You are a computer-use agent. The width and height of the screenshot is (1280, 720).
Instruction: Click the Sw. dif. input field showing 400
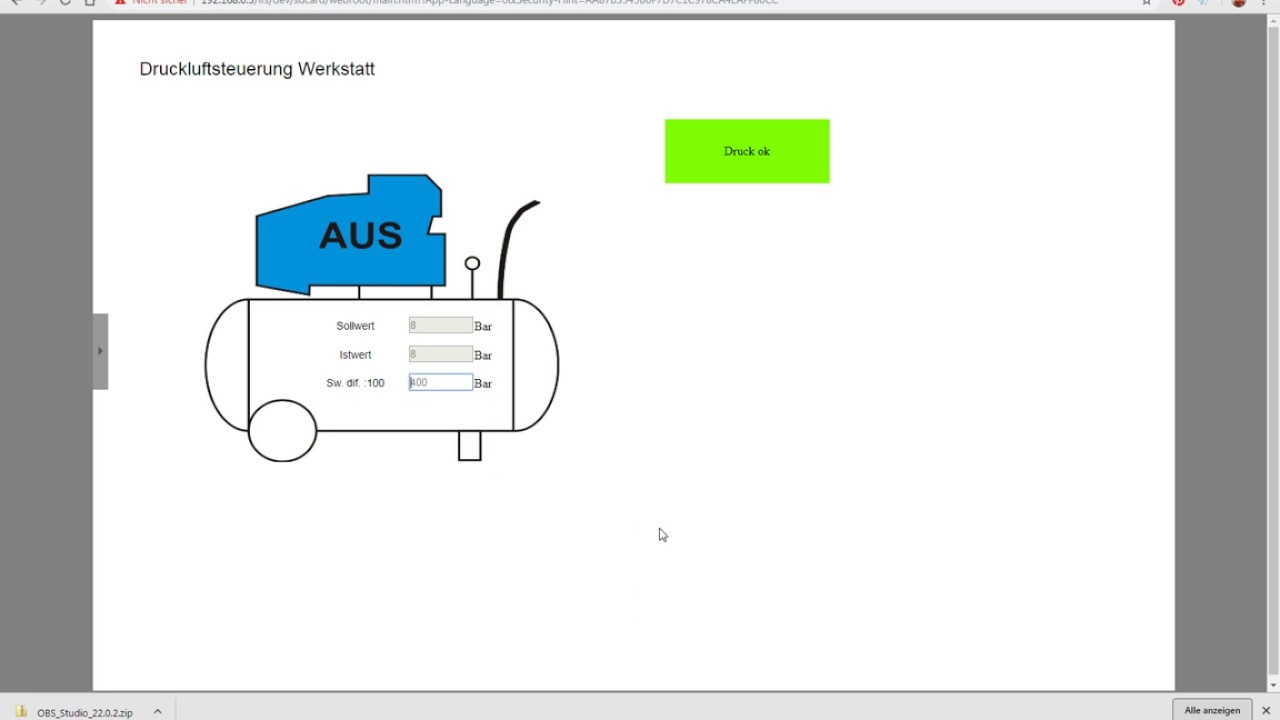[441, 382]
